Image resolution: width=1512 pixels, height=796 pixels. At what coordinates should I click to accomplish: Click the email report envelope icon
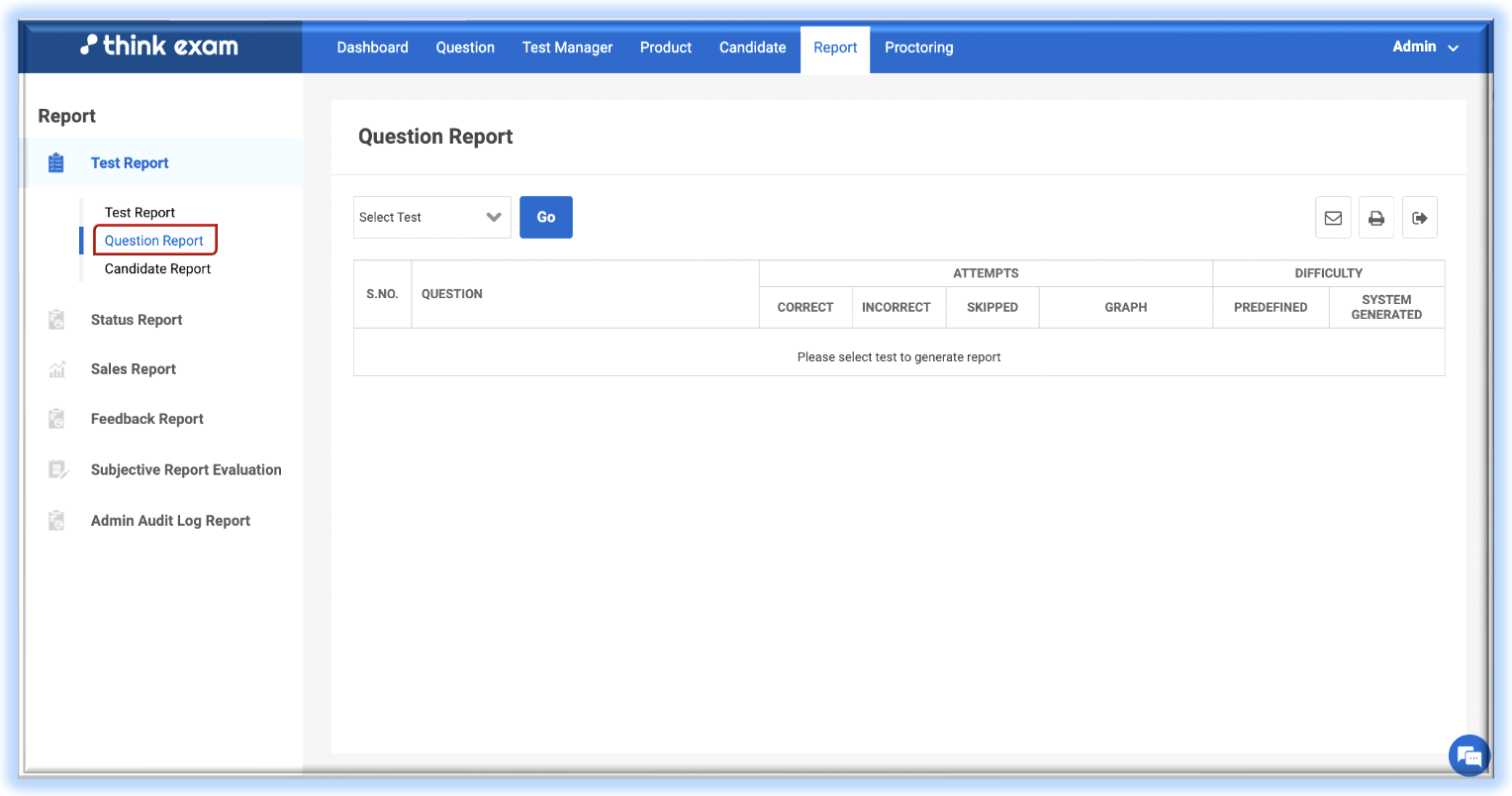(1333, 218)
